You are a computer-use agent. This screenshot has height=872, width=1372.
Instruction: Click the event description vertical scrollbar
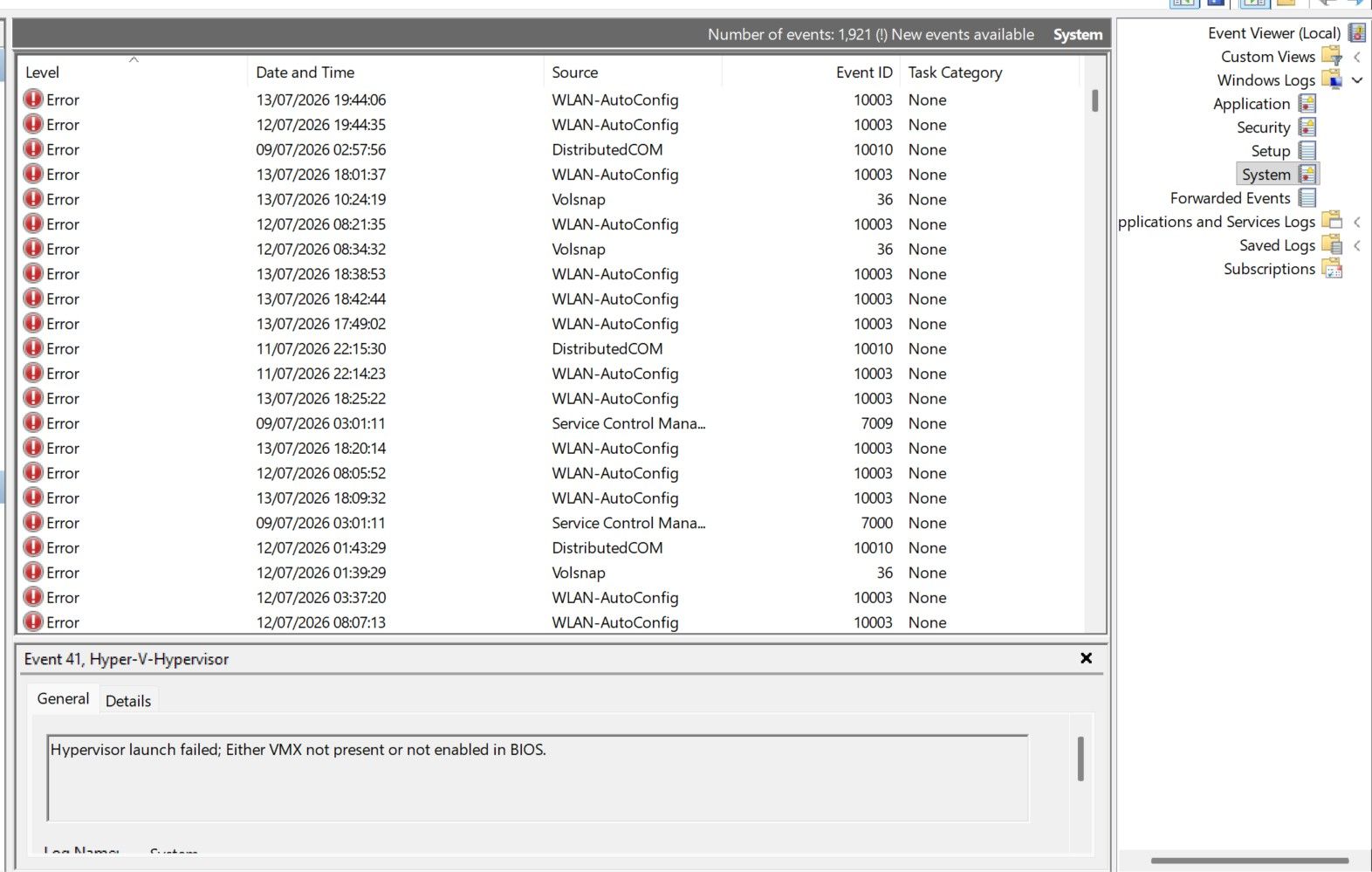click(x=1080, y=759)
